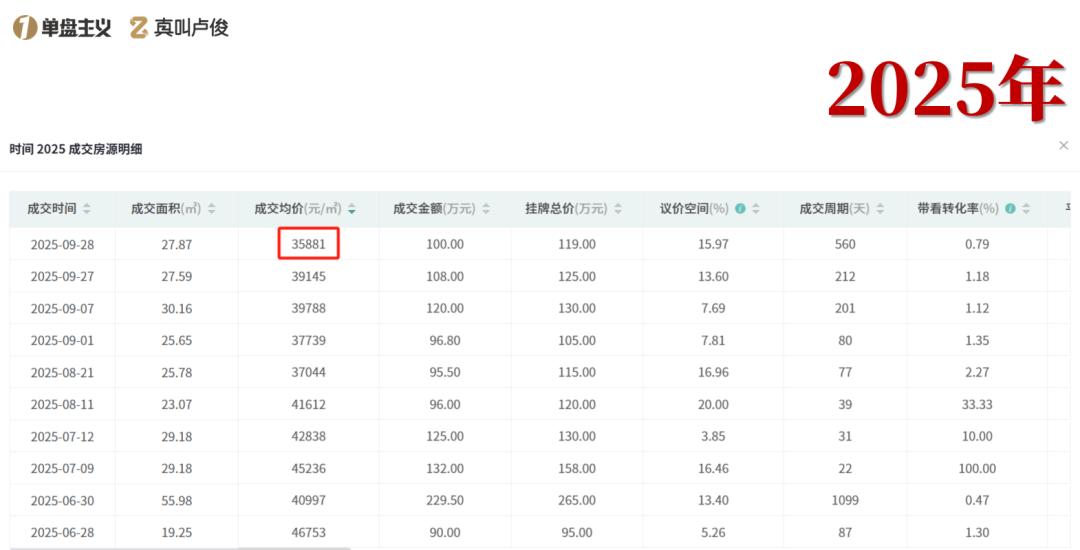The height and width of the screenshot is (550, 1080).
Task: Click the 45236 average price cell
Action: click(x=309, y=469)
